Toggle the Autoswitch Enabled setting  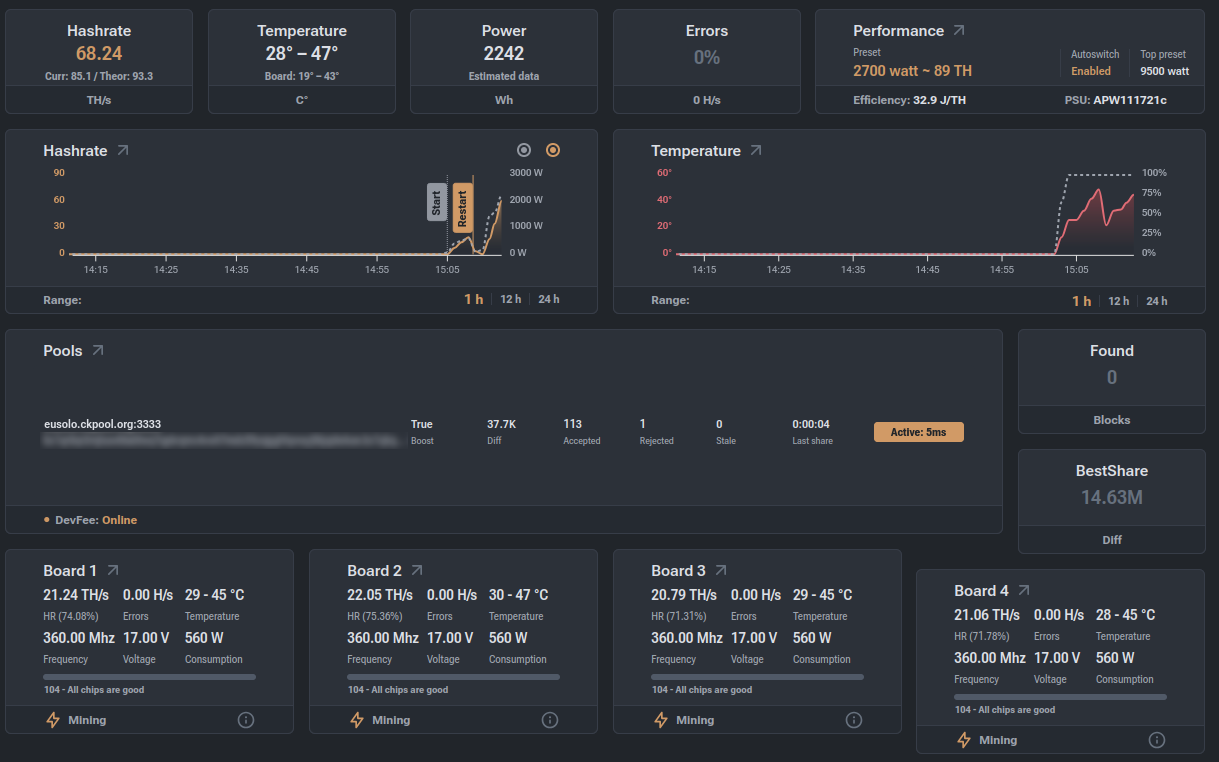[1091, 71]
